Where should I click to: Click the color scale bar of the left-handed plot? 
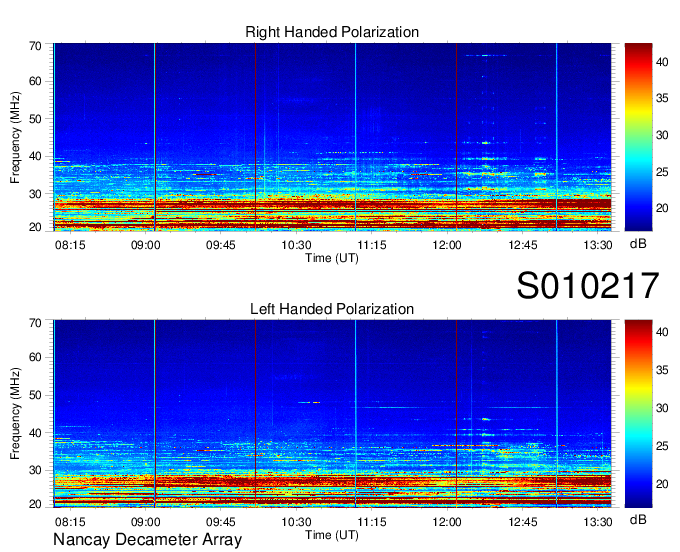tap(638, 414)
